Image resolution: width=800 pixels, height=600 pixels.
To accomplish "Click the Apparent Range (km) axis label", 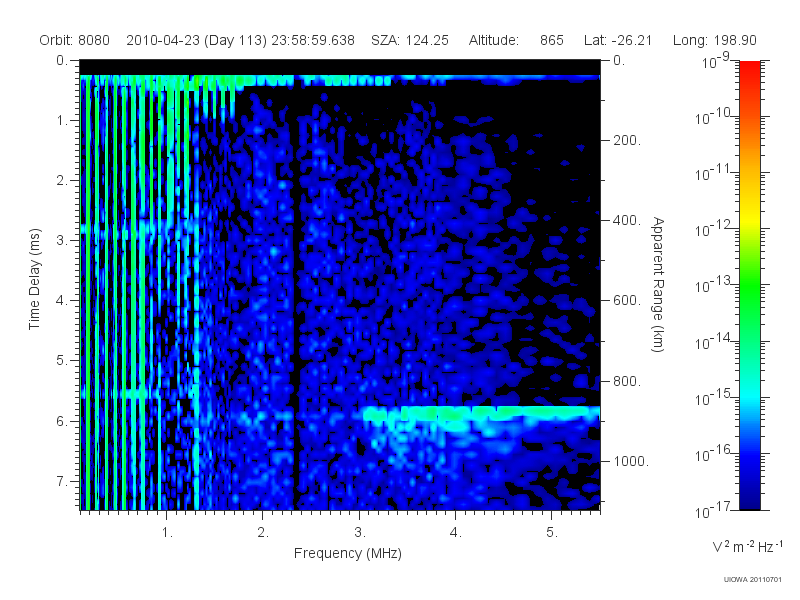I will tap(658, 284).
